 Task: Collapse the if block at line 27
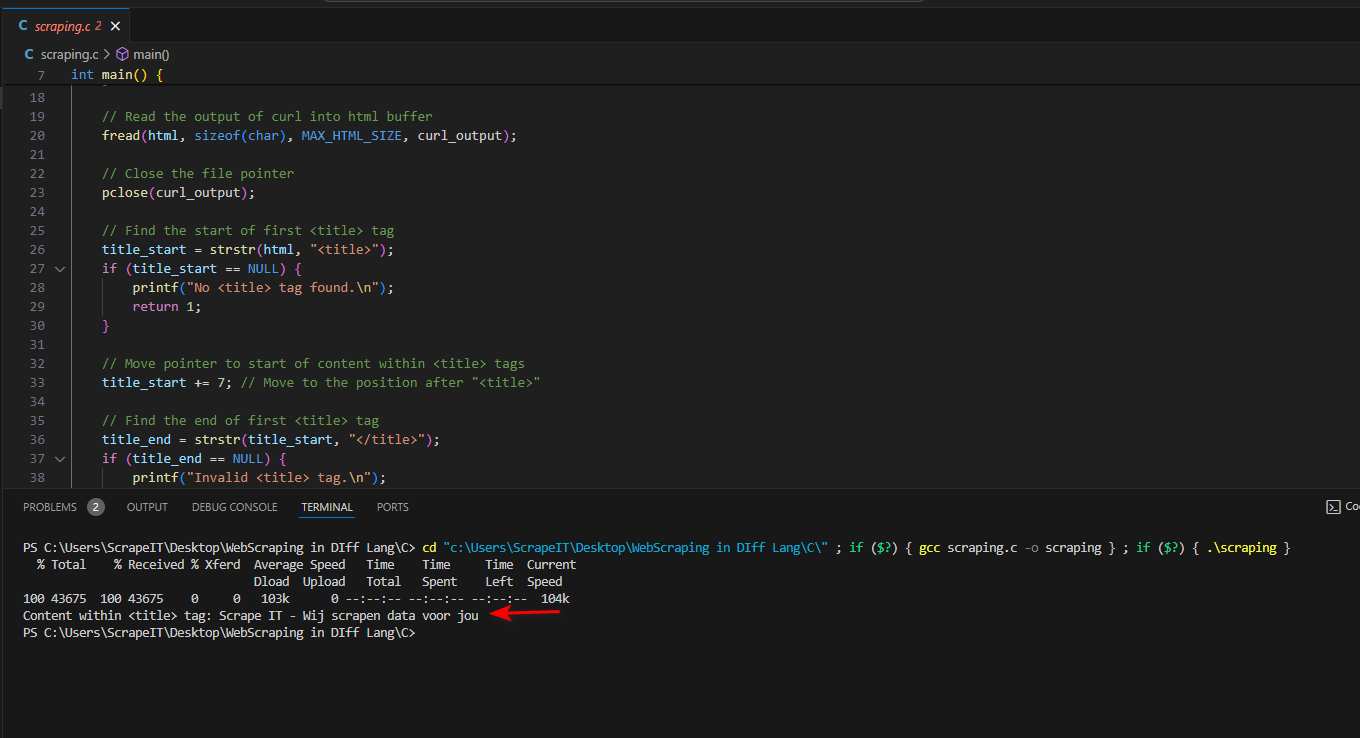point(59,268)
